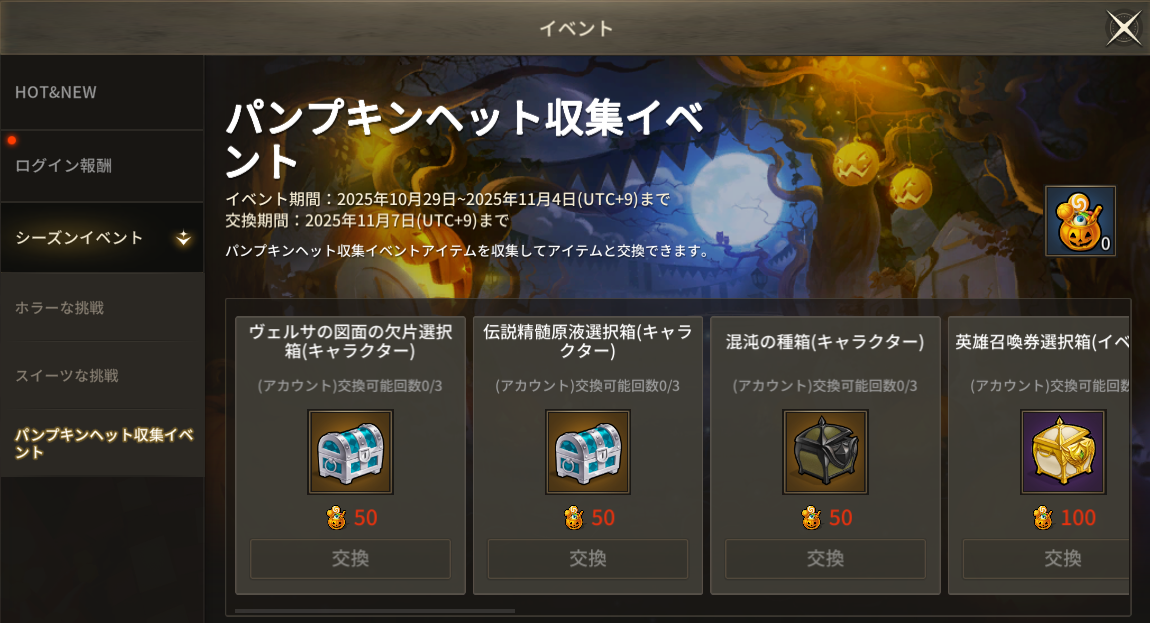
Task: Exchange the 伝説精髄原液選択箱 with 交換 button
Action: pyautogui.click(x=587, y=559)
